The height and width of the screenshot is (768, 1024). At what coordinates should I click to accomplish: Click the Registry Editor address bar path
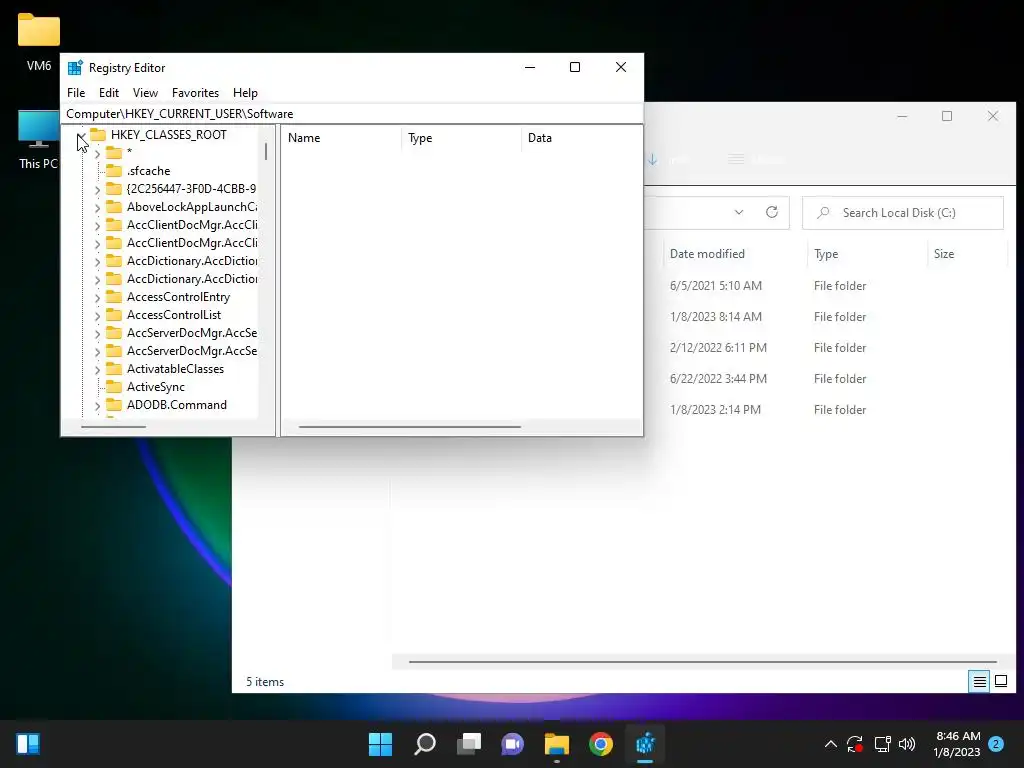(351, 114)
